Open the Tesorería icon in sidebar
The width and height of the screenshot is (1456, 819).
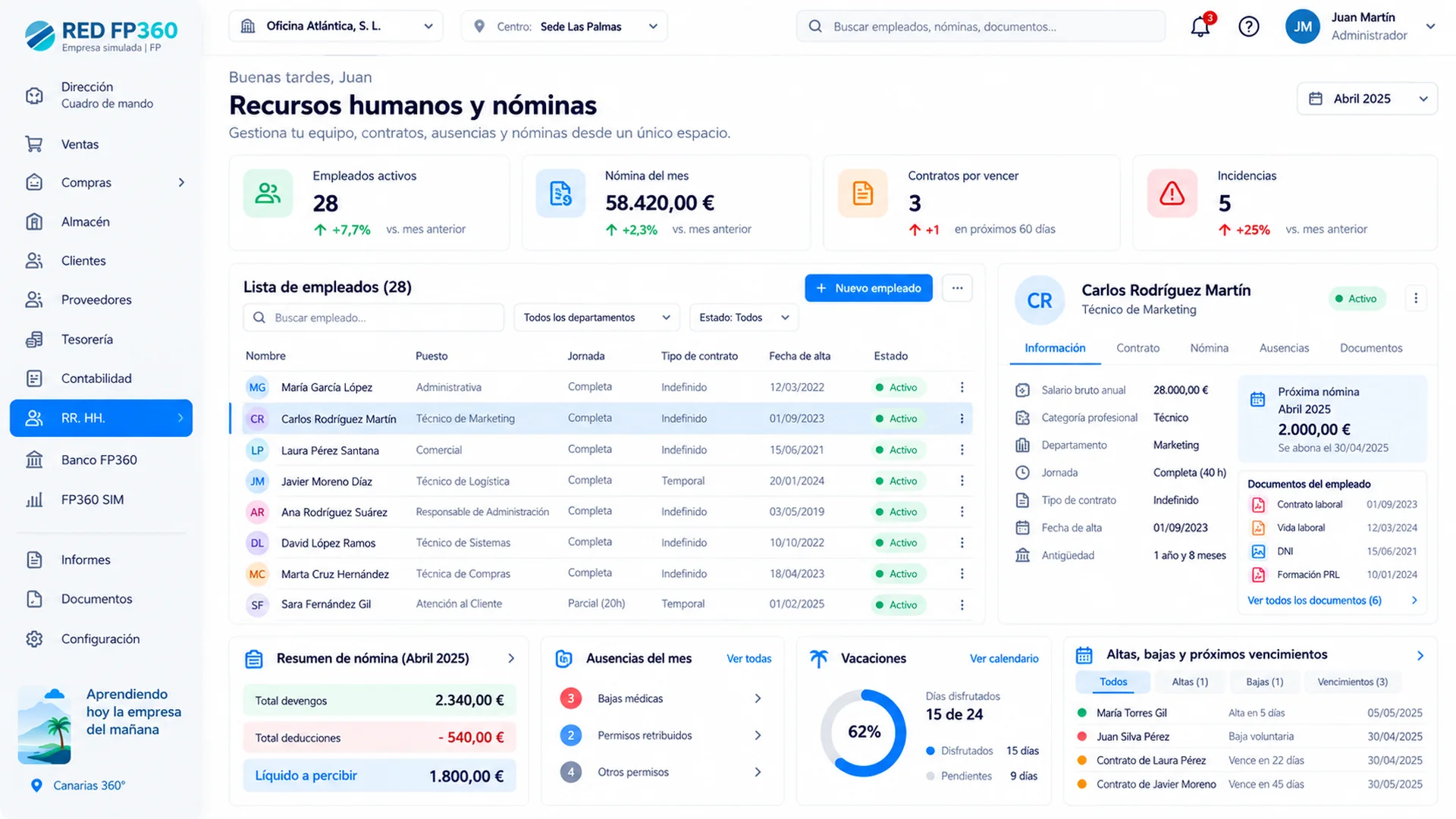[x=34, y=339]
